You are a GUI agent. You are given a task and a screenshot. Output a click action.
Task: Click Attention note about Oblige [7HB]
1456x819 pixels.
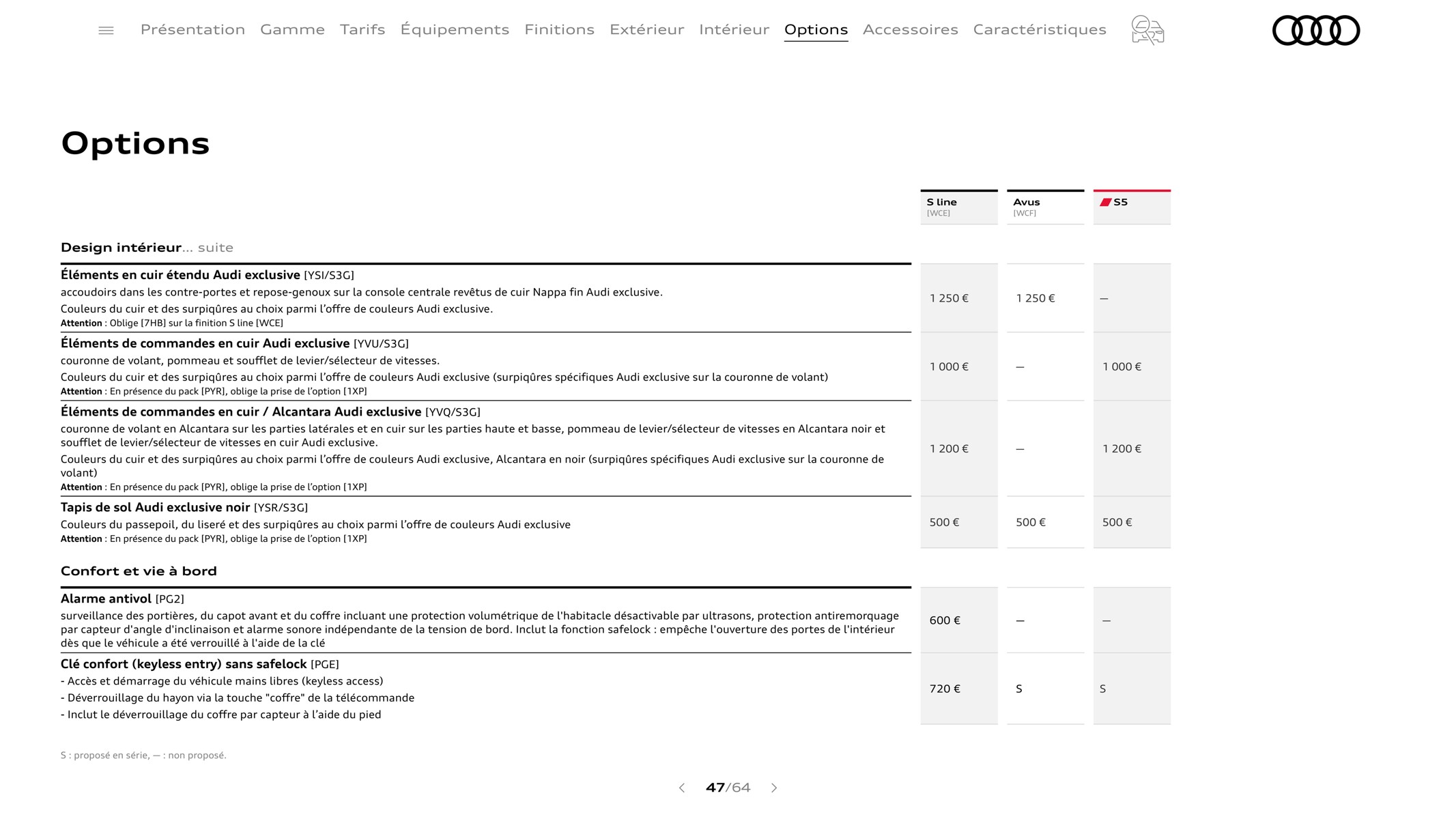pyautogui.click(x=172, y=323)
